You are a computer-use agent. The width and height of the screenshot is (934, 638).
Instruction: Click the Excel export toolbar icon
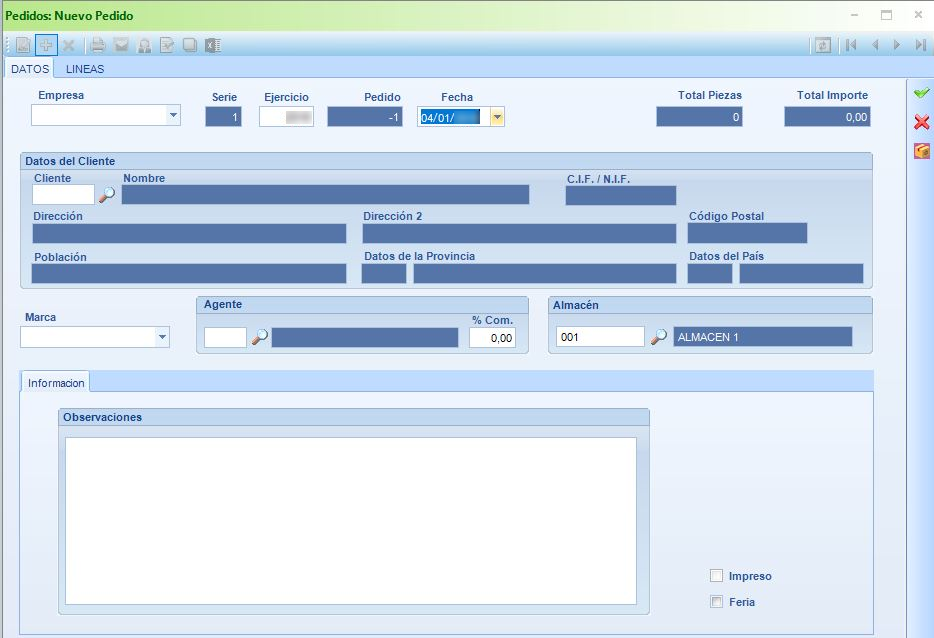213,45
